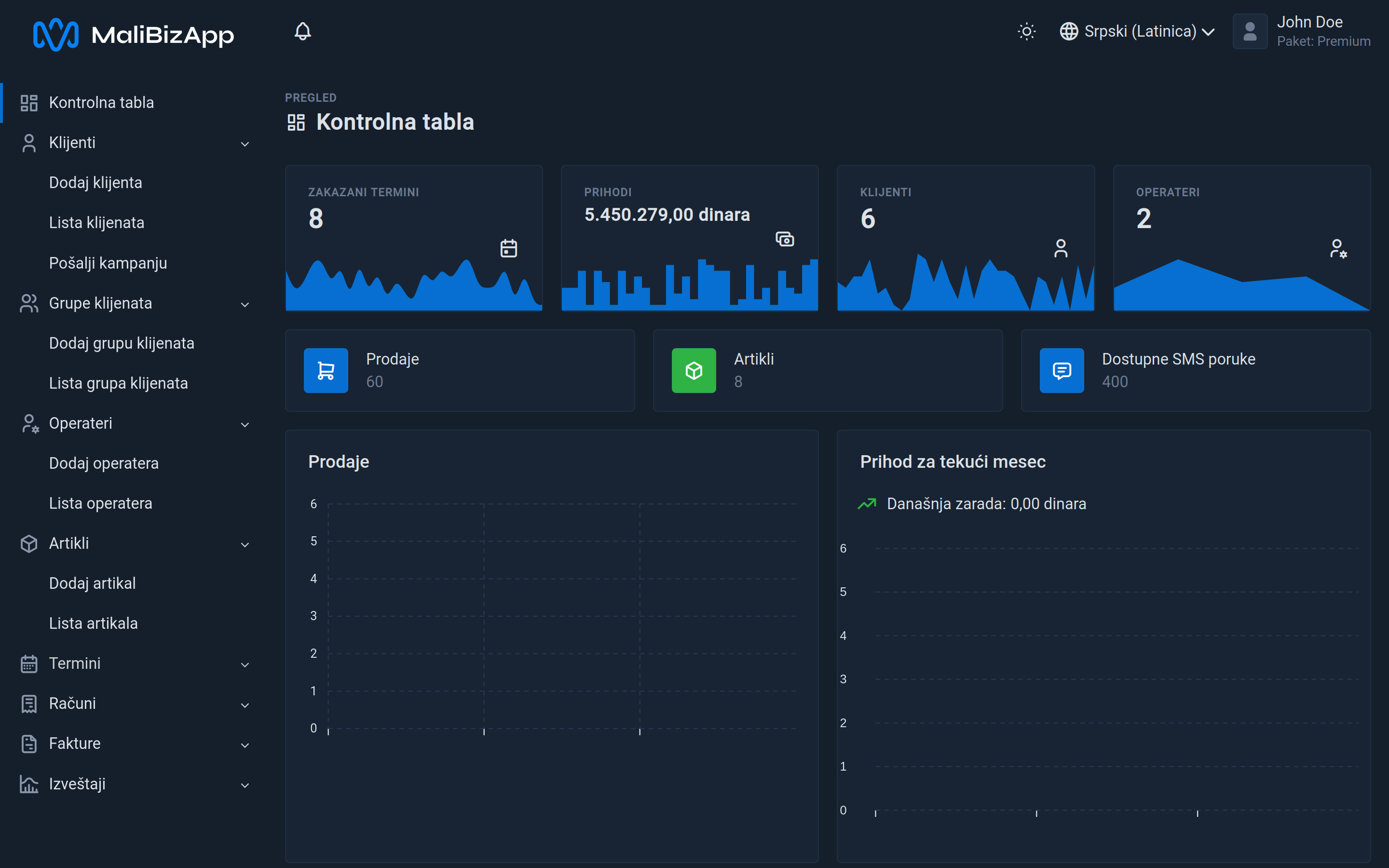Click the Klijenti person icon
Viewport: 1389px width, 868px height.
click(29, 143)
